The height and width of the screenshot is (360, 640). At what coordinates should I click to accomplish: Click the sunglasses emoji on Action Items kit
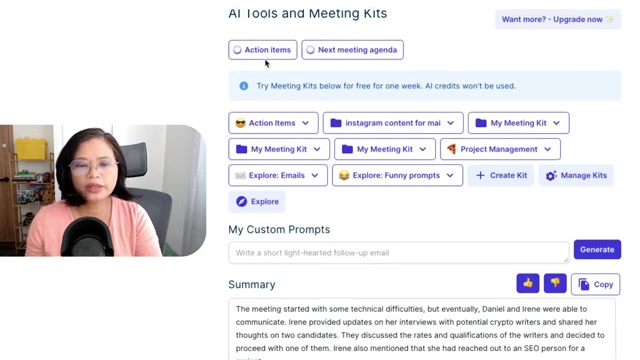click(x=240, y=123)
